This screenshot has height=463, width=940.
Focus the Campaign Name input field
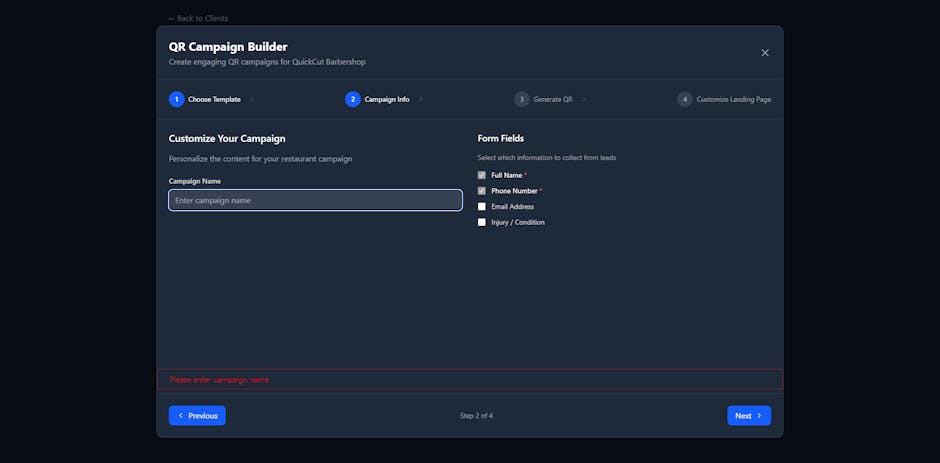coord(315,200)
